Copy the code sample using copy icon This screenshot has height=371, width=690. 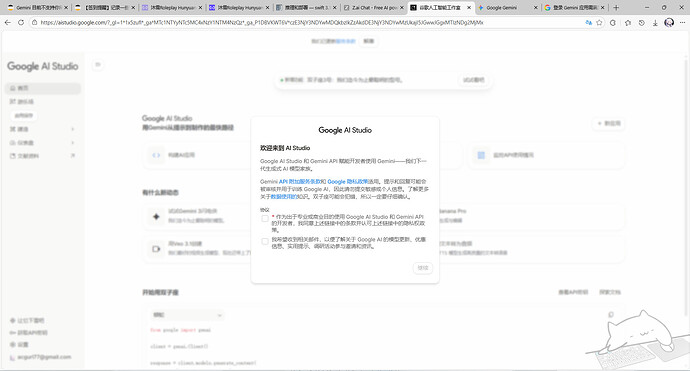click(x=611, y=315)
